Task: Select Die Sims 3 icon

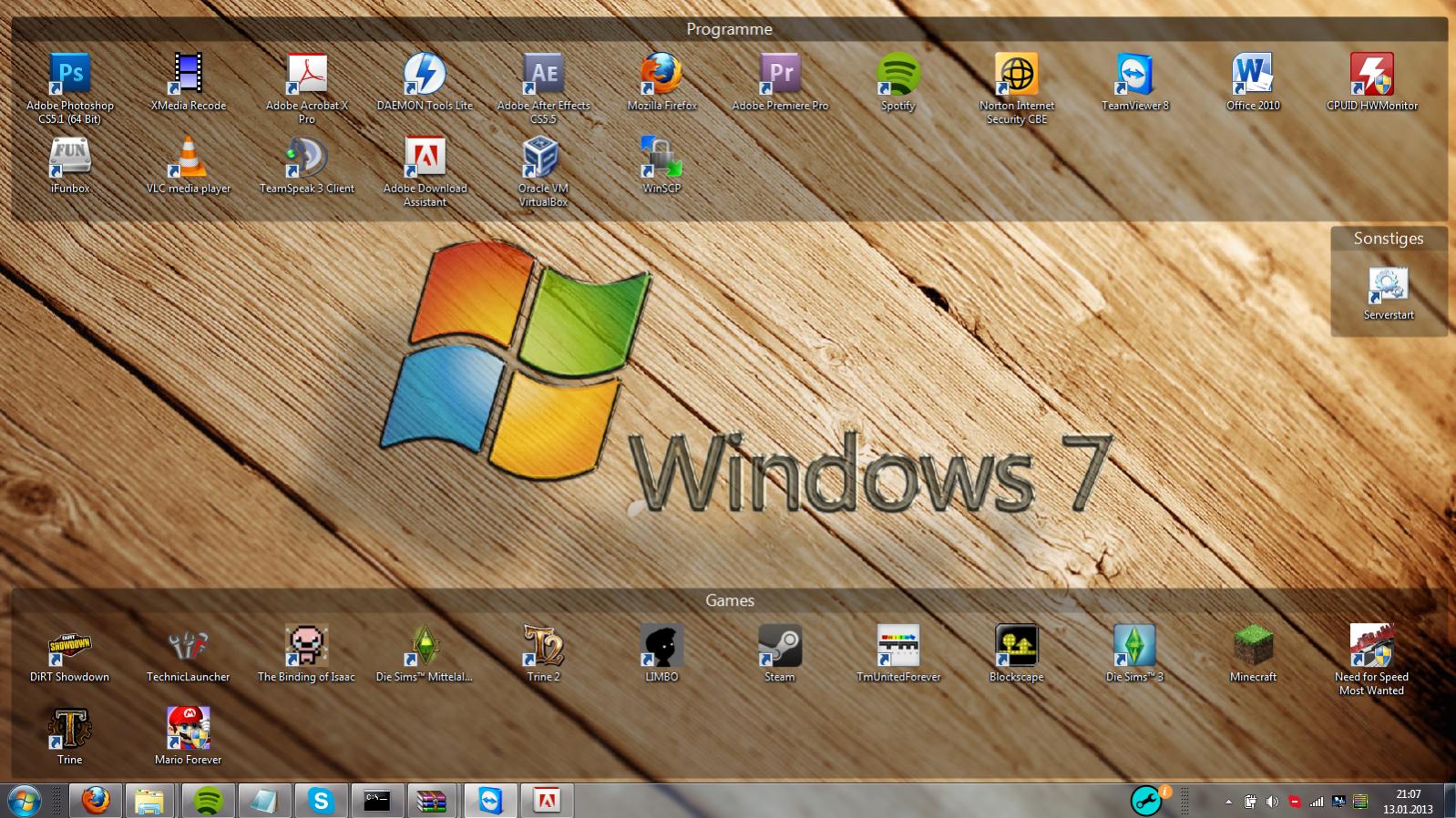Action: pos(1134,653)
